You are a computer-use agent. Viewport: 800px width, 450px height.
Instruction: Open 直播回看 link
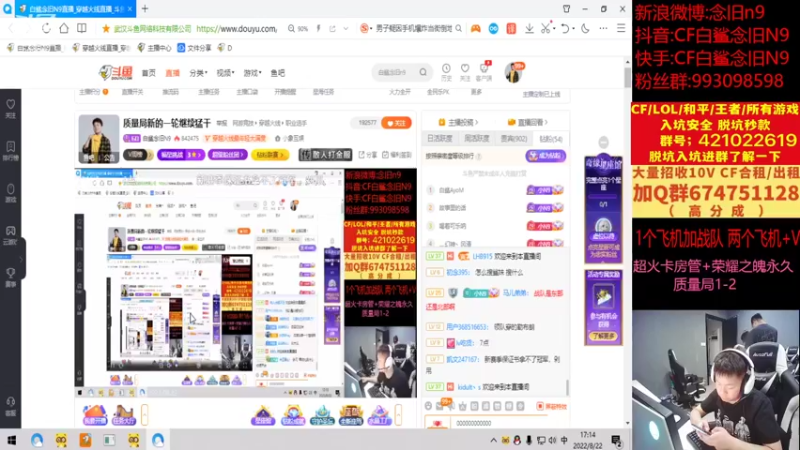[x=528, y=122]
